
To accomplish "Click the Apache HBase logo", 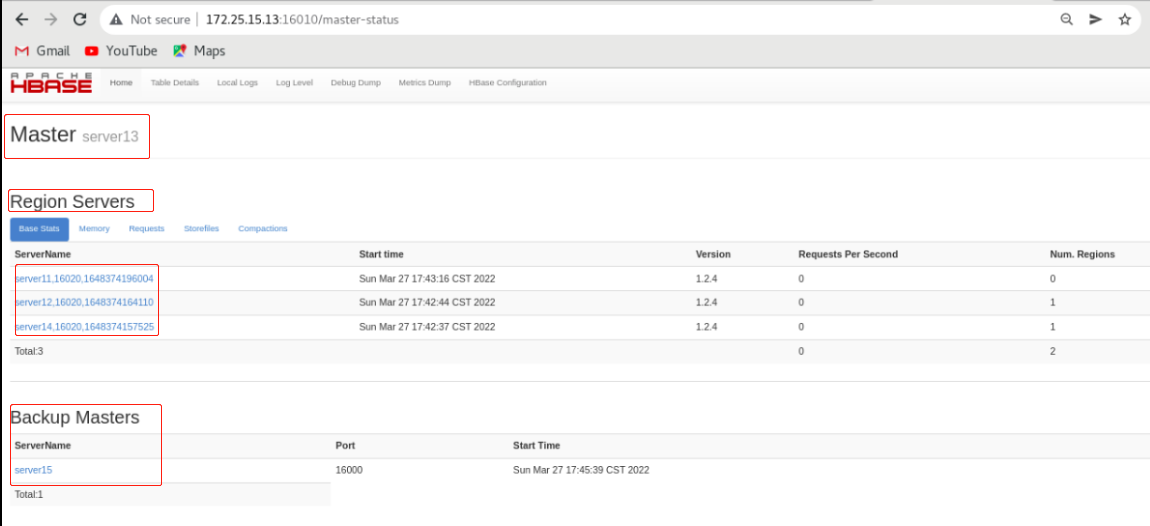I will pos(51,82).
